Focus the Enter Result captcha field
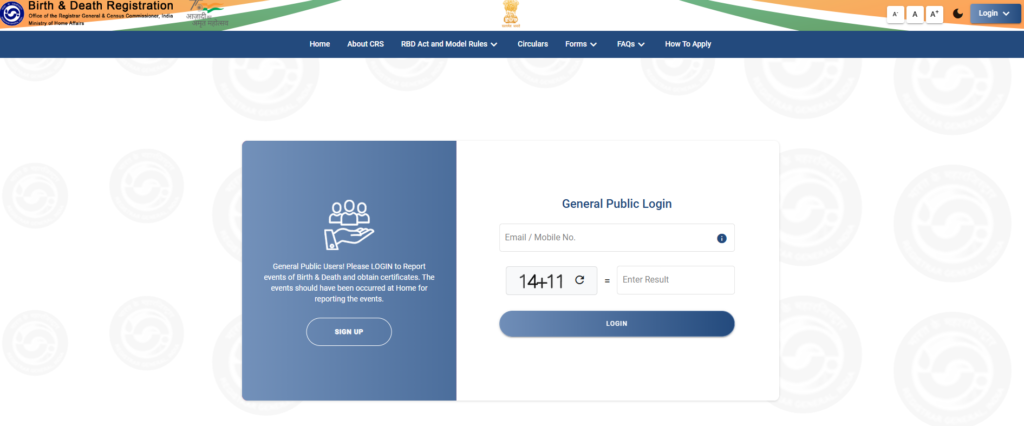The height and width of the screenshot is (426, 1024). pyautogui.click(x=675, y=280)
